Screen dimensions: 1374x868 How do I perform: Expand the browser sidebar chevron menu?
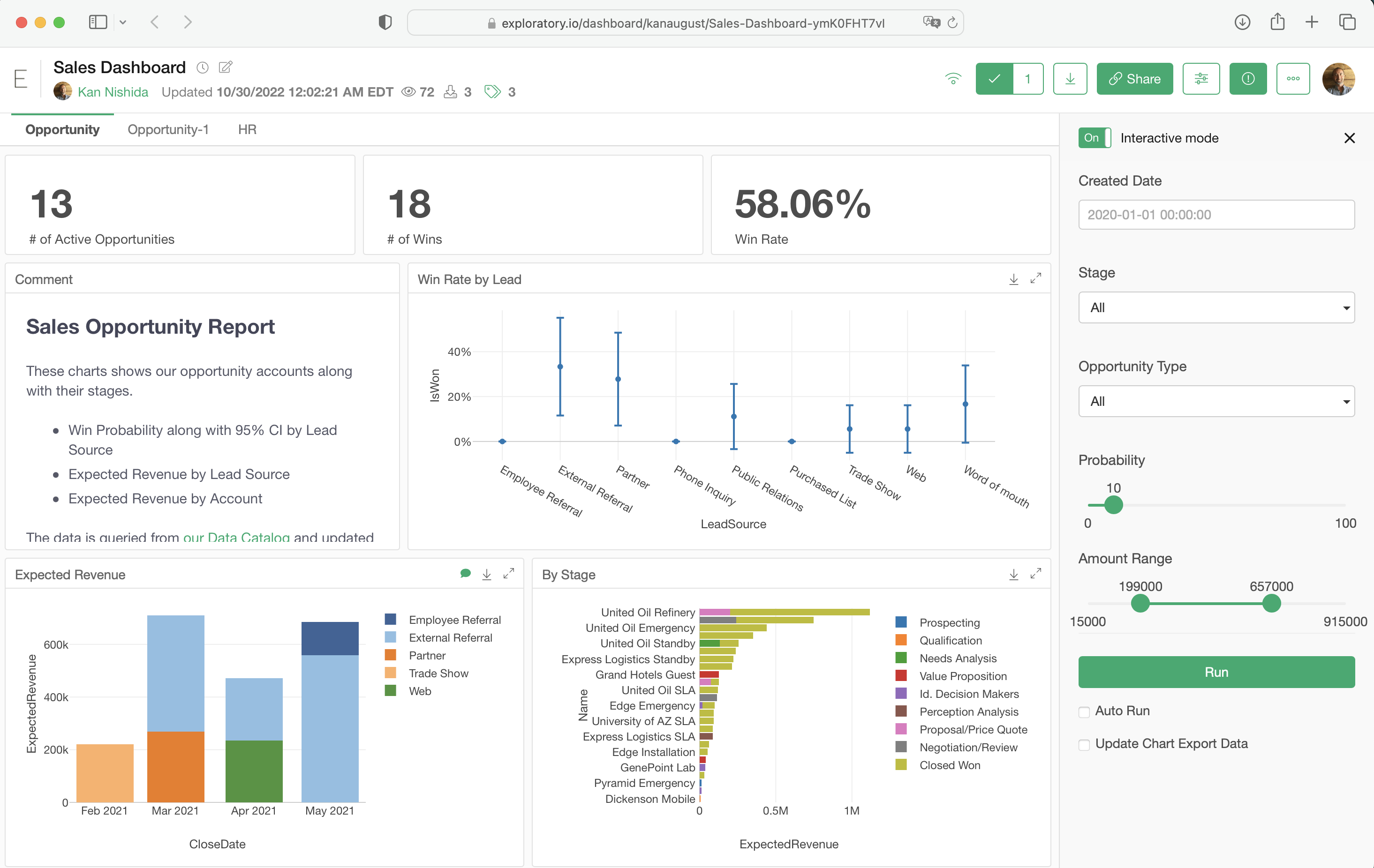click(x=123, y=23)
